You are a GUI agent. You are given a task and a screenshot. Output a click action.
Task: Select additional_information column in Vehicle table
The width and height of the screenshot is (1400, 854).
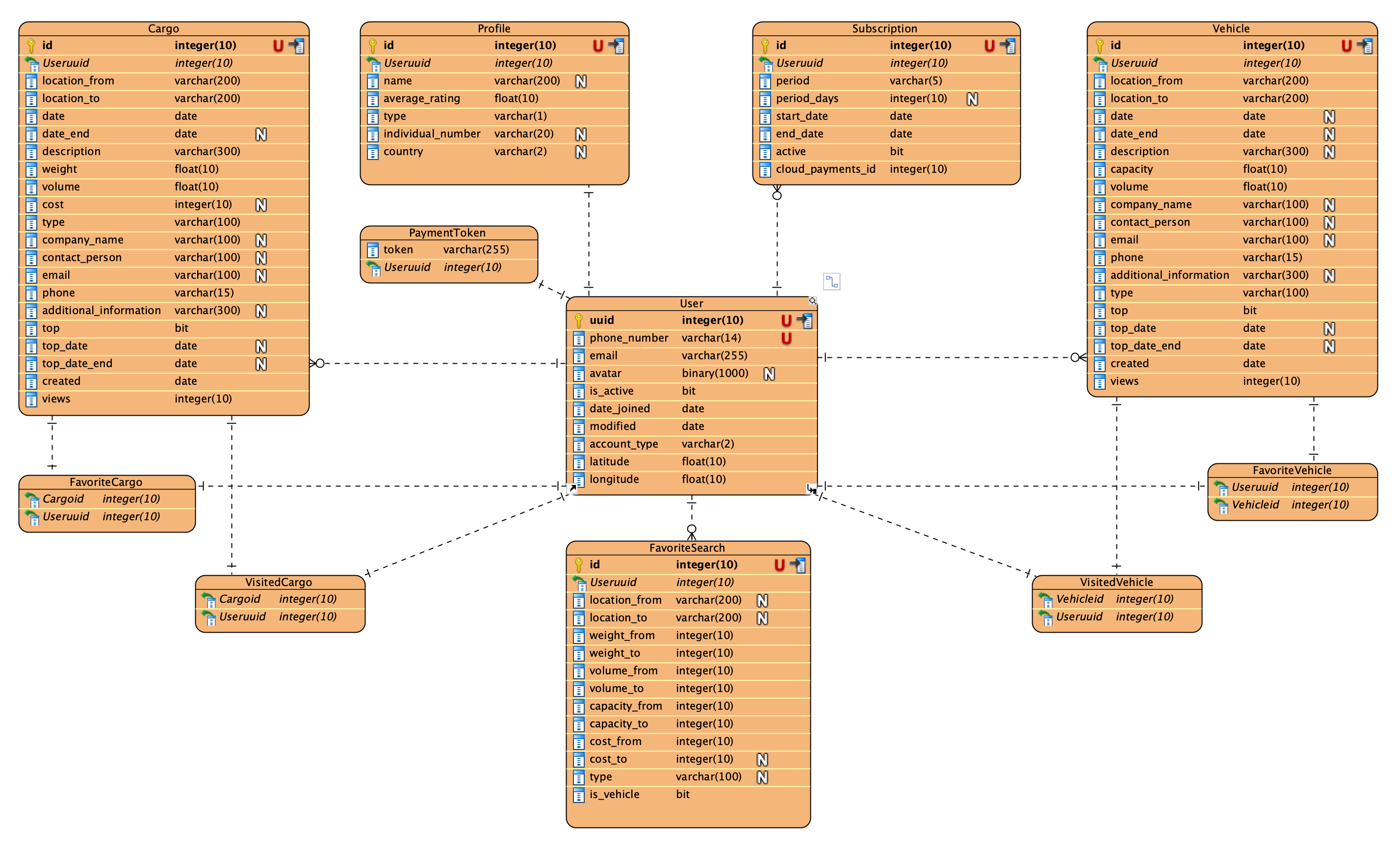(1169, 275)
